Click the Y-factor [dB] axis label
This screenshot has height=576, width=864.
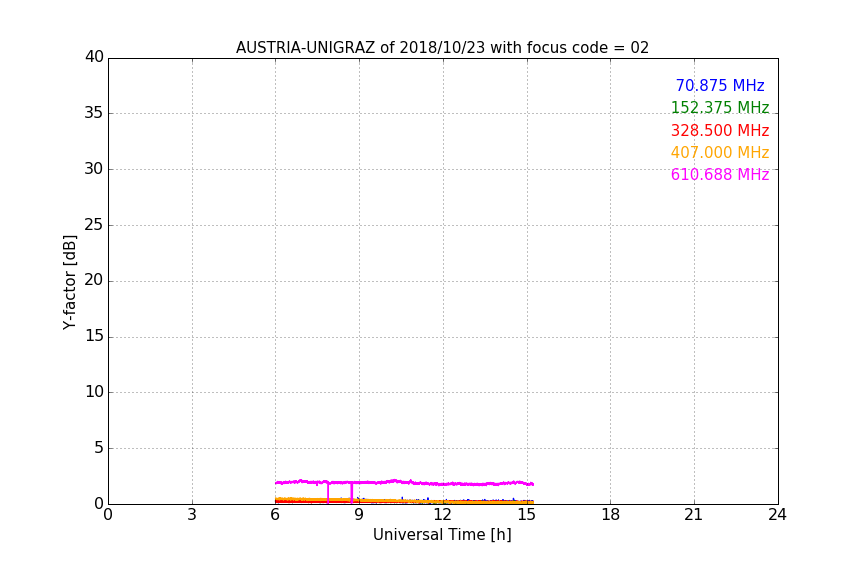69,282
